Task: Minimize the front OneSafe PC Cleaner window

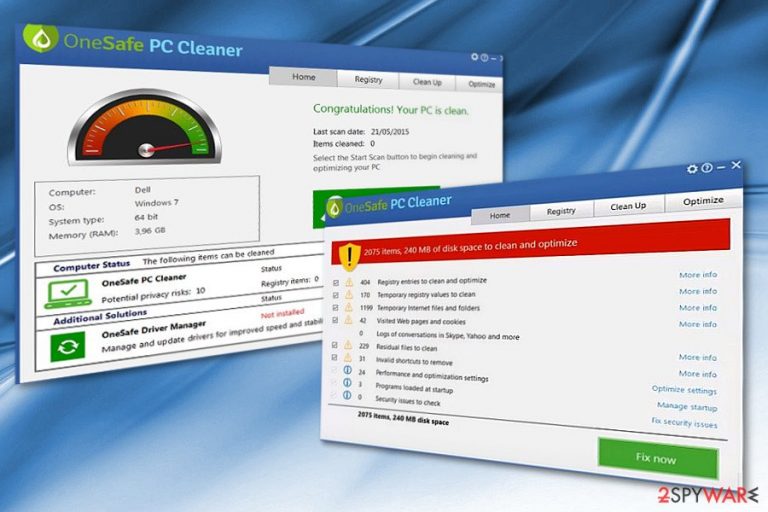Action: 721,167
